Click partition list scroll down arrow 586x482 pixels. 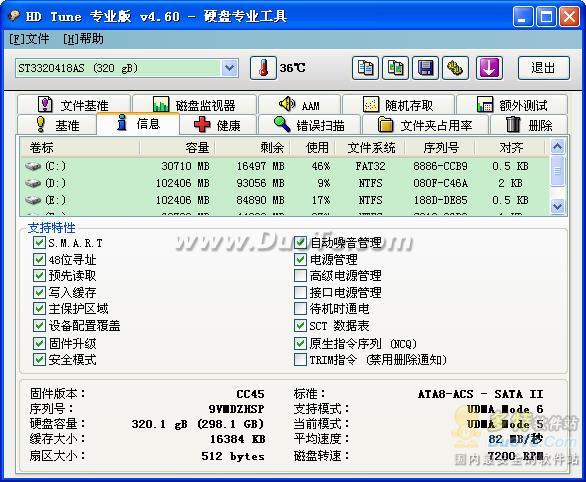(x=558, y=206)
